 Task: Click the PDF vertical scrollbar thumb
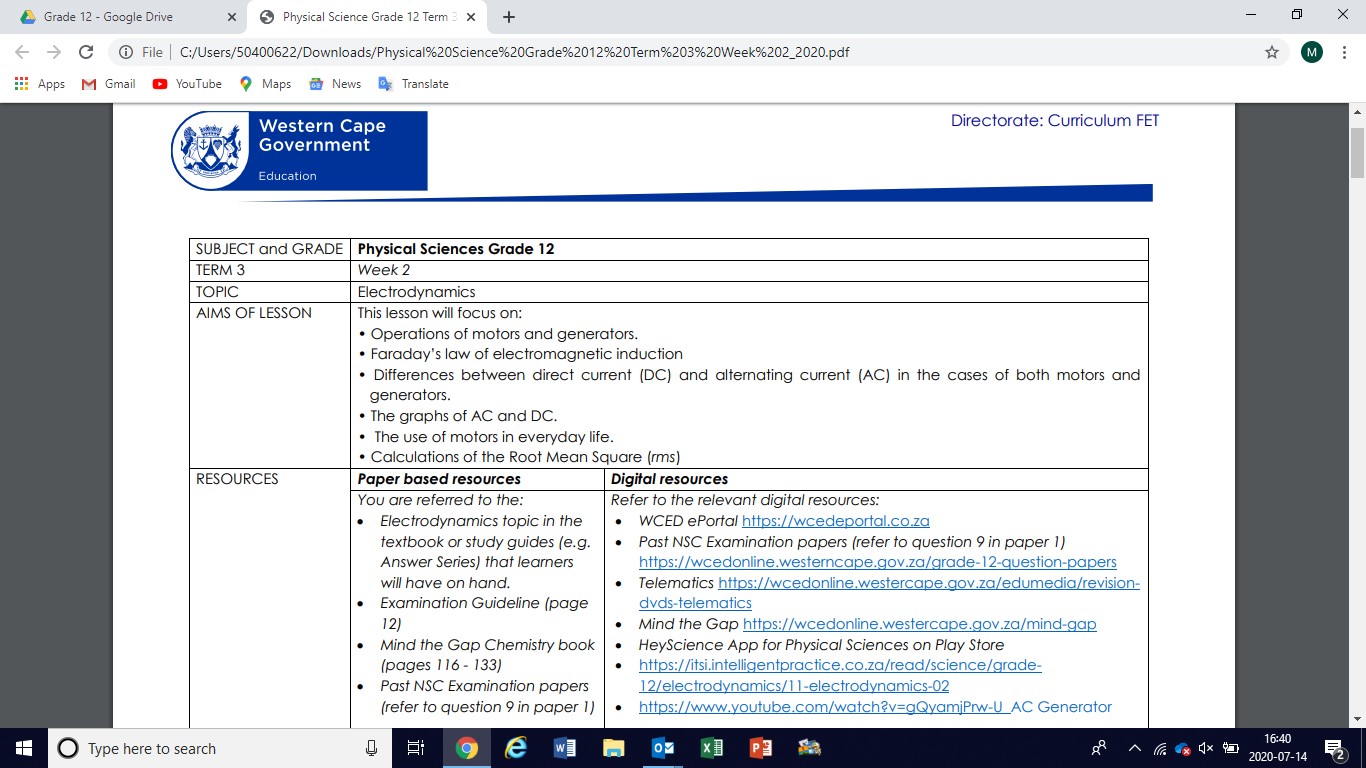point(1357,152)
